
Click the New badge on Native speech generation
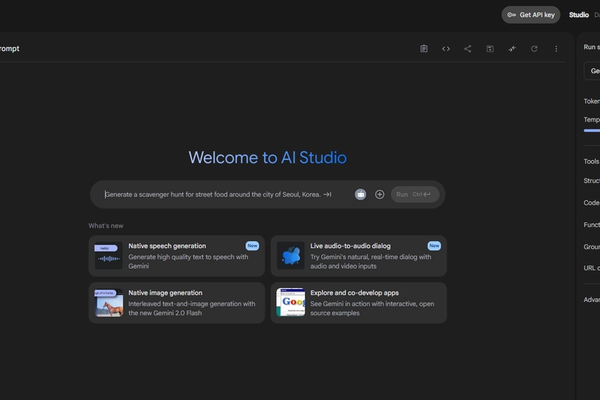click(252, 246)
